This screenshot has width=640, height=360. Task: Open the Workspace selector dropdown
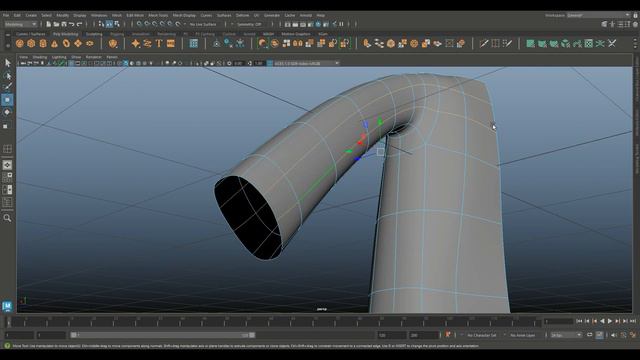(x=598, y=15)
